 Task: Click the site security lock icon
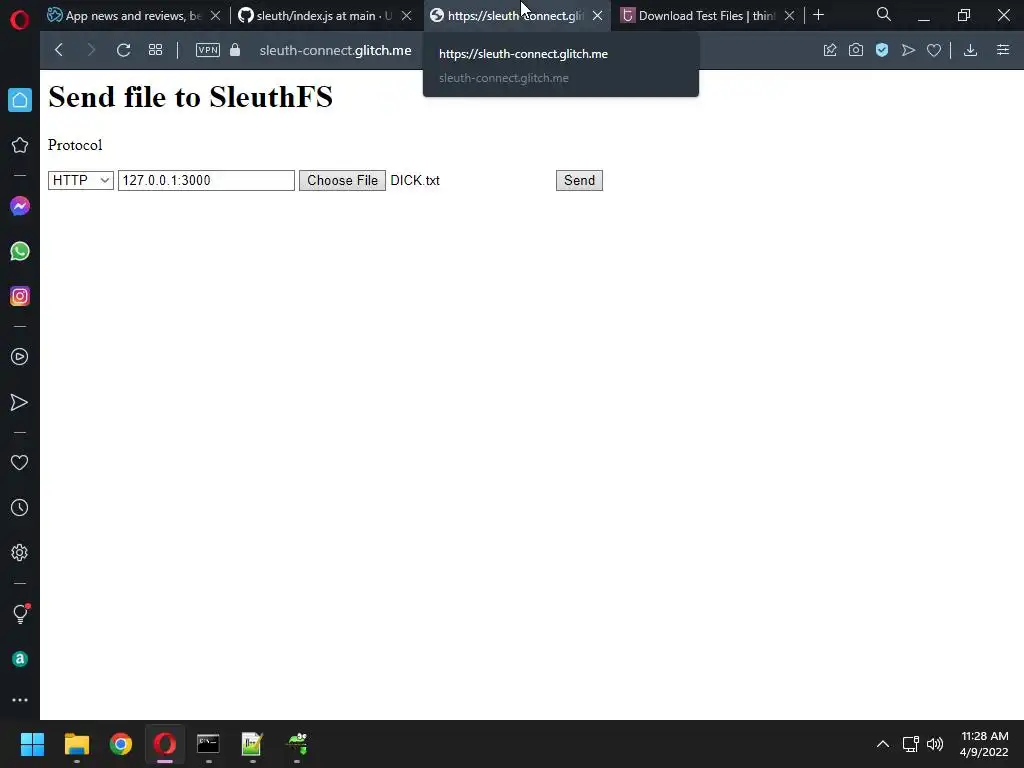(x=235, y=50)
